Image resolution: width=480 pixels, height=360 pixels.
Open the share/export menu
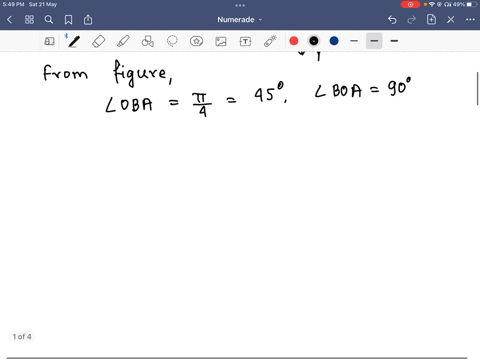pyautogui.click(x=88, y=20)
